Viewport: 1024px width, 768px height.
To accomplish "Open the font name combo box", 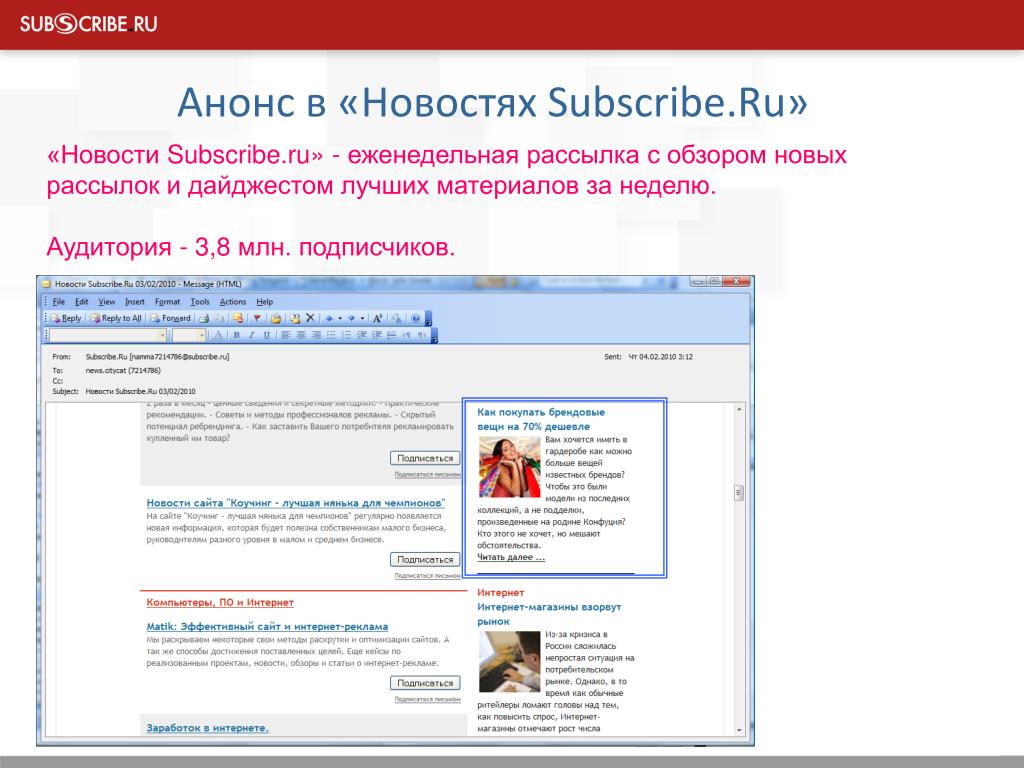I will pyautogui.click(x=108, y=335).
